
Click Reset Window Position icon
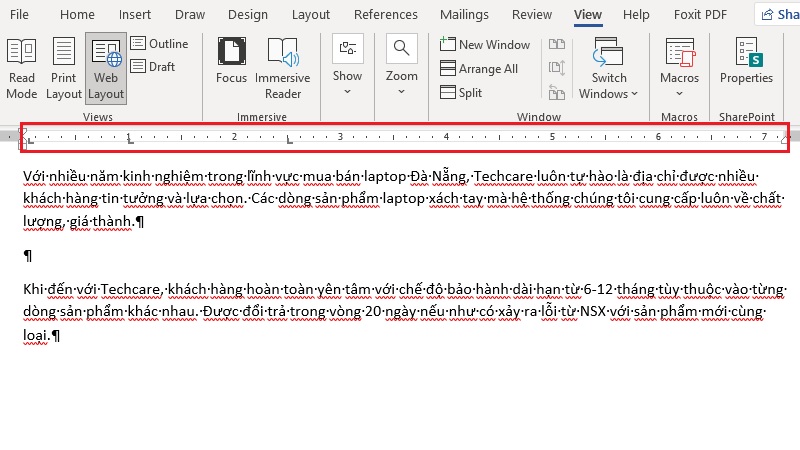[x=557, y=92]
